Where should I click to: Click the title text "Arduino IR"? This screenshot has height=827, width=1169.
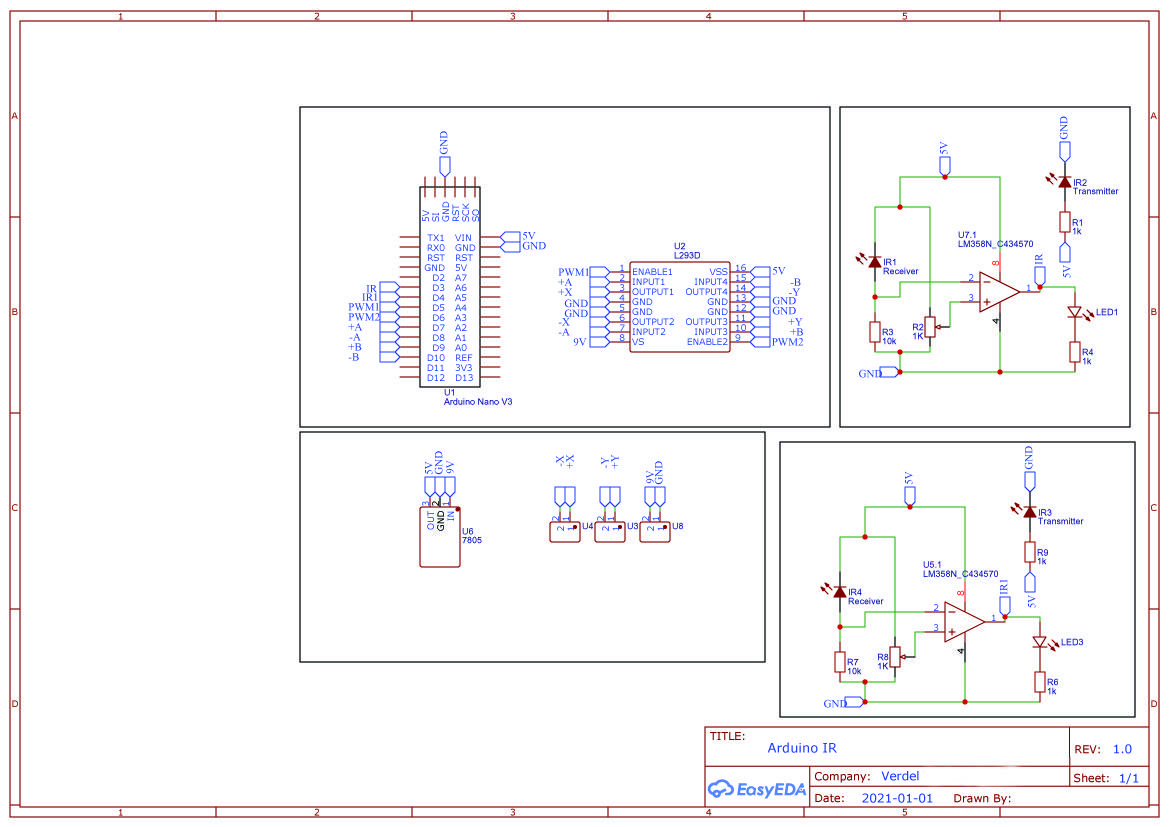click(x=802, y=748)
